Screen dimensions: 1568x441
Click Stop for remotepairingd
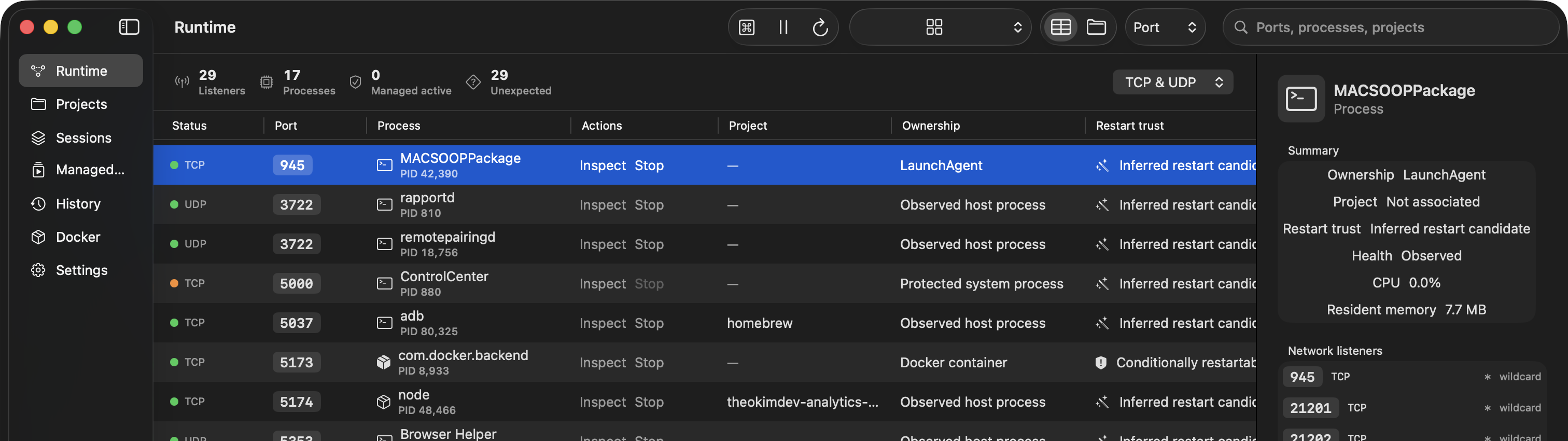[x=649, y=245]
